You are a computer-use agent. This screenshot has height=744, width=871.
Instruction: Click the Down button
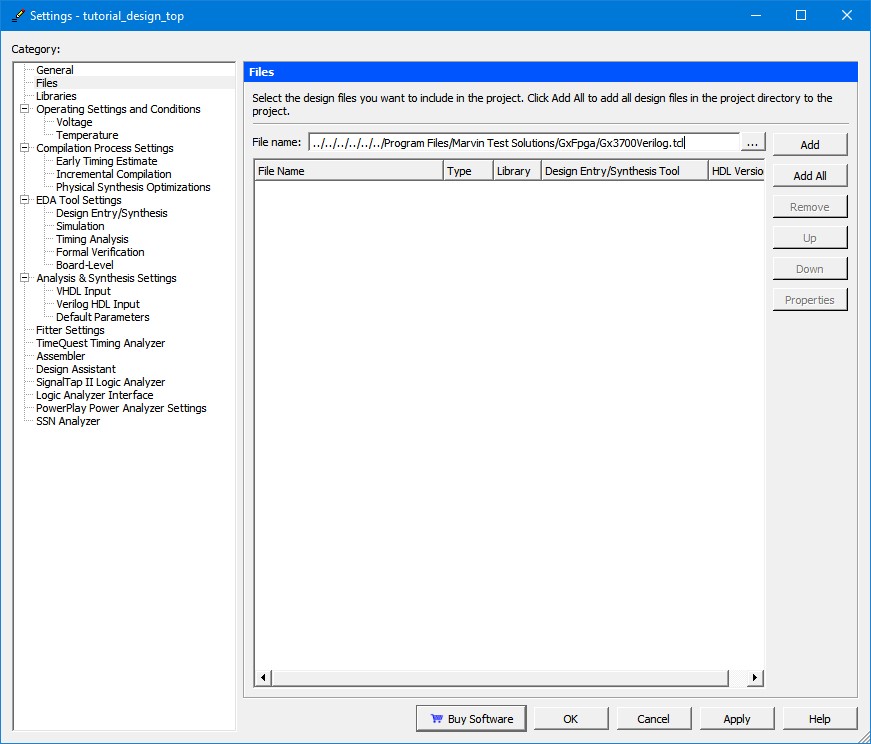tap(809, 268)
